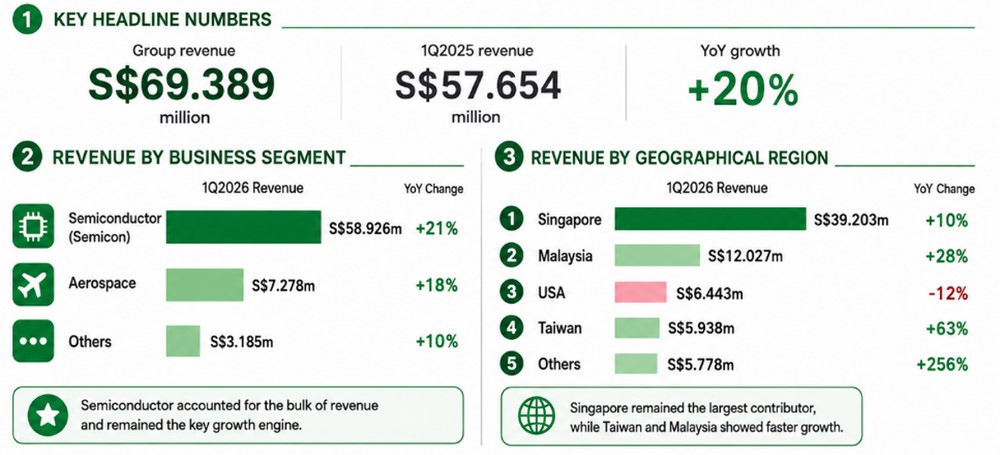This screenshot has height=455, width=1000.
Task: Click the +18% Aerospace YoY change
Action: [x=437, y=285]
